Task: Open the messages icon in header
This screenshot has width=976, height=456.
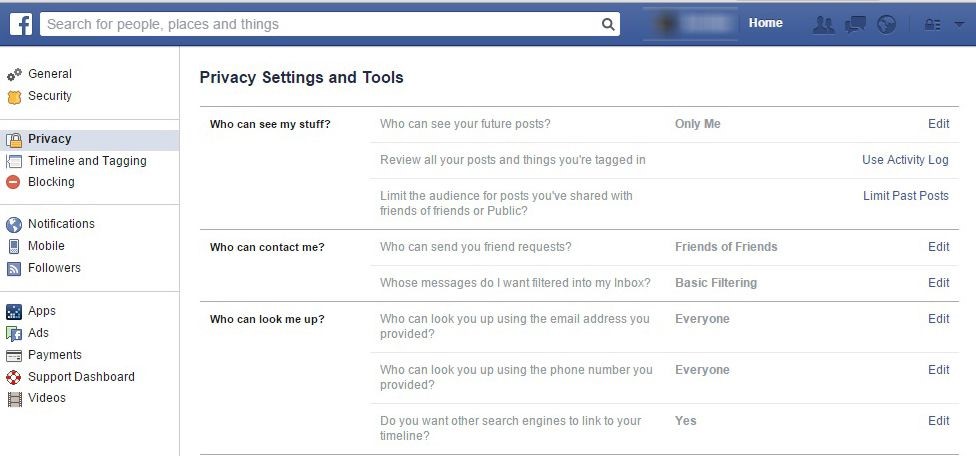Action: [855, 25]
